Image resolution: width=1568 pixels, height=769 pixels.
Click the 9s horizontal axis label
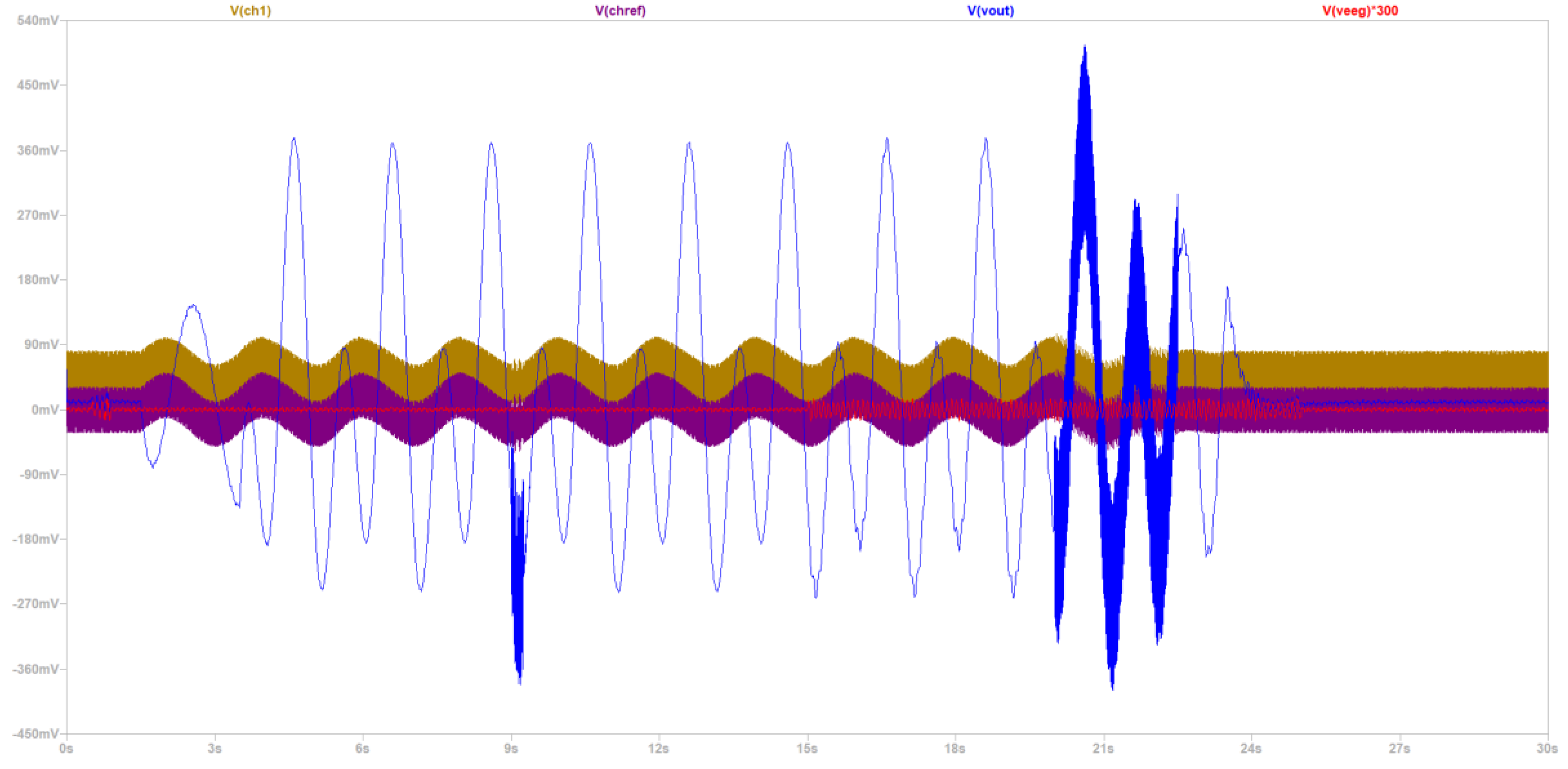click(511, 749)
